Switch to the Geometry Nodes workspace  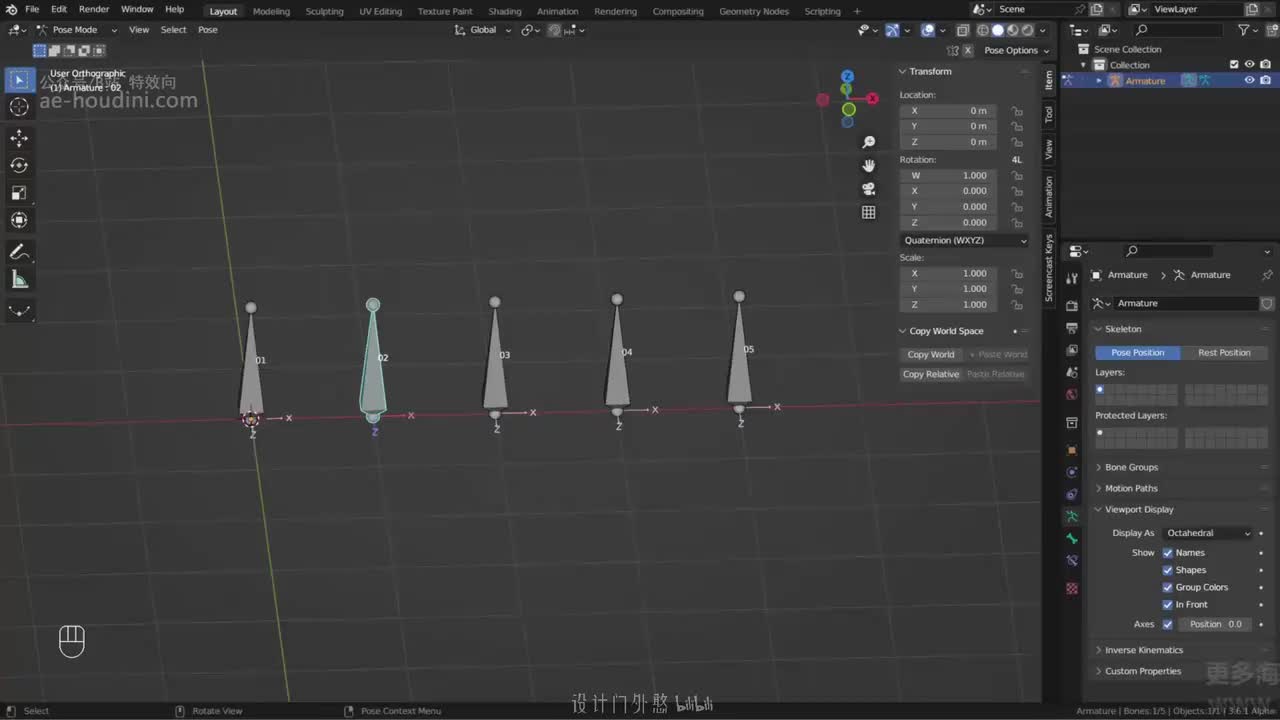754,11
